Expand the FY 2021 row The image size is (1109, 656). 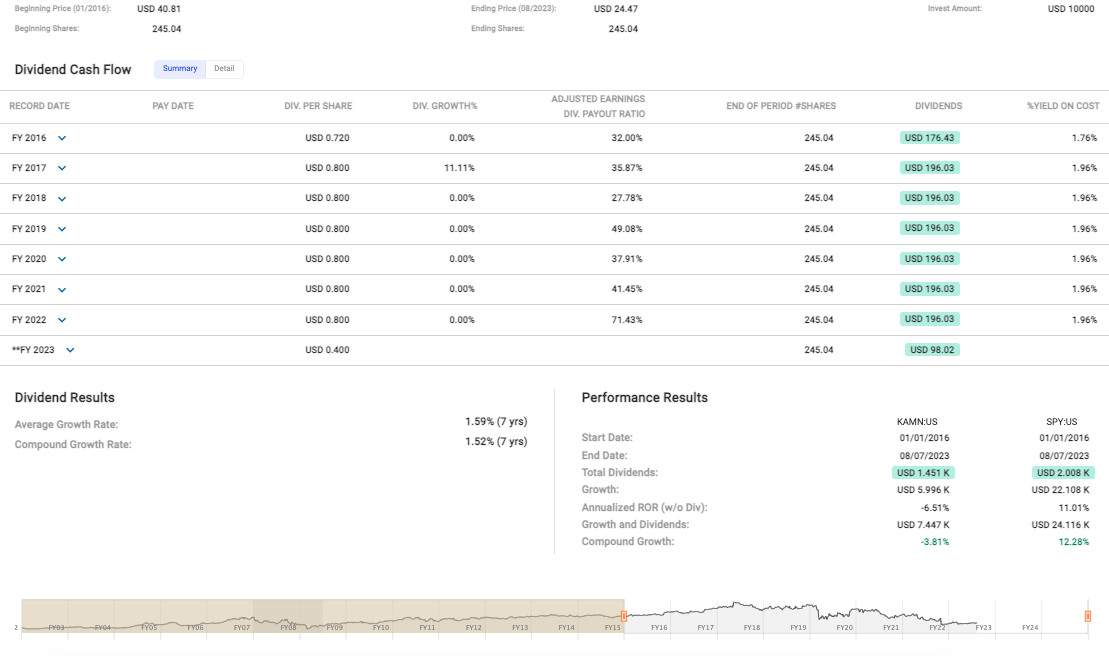pyautogui.click(x=62, y=289)
